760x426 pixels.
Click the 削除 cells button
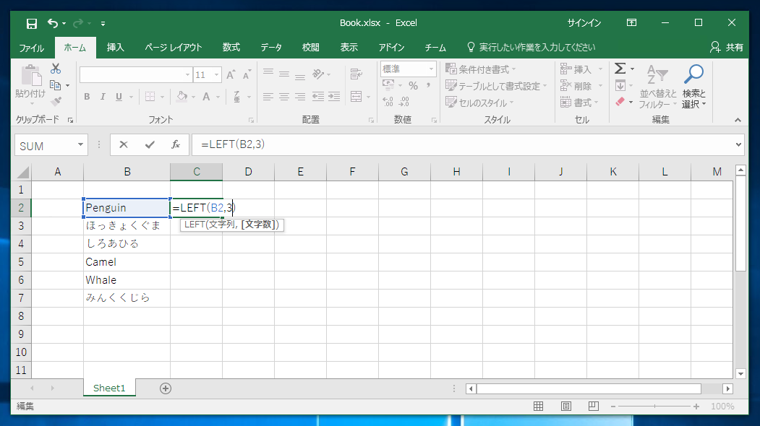(x=581, y=86)
